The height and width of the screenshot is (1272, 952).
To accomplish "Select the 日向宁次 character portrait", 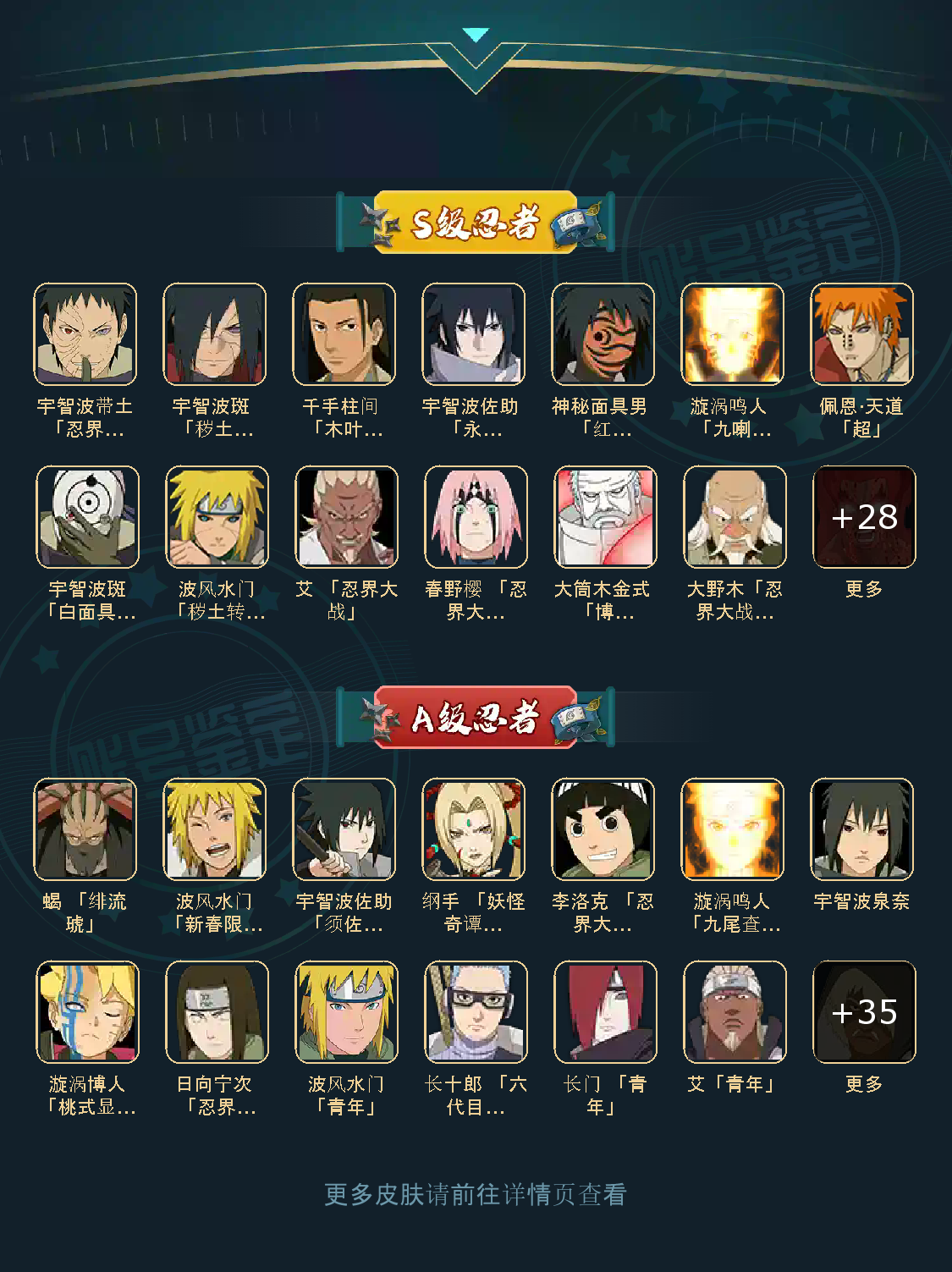I will coord(217,1011).
